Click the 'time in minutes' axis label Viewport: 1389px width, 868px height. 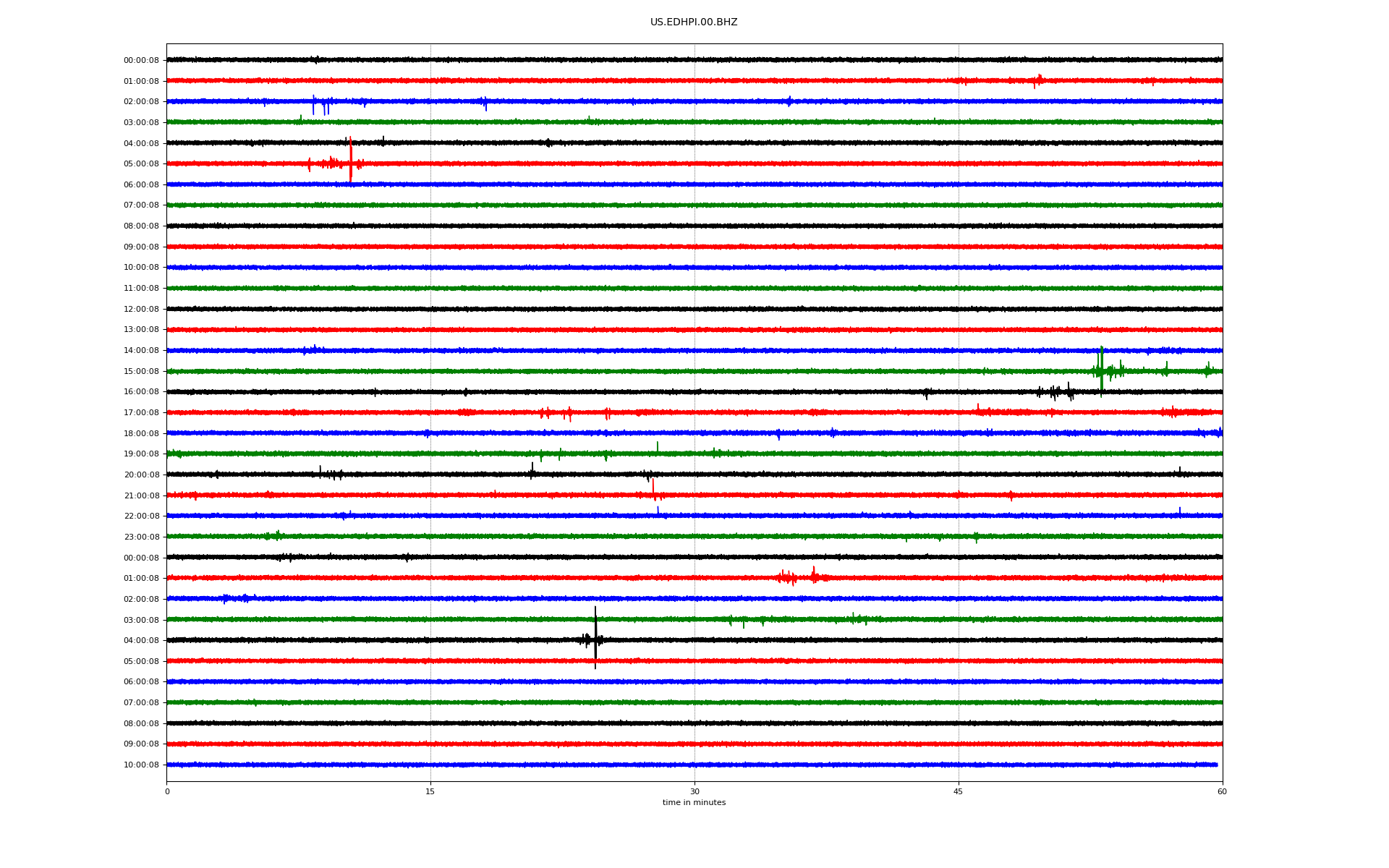point(693,803)
